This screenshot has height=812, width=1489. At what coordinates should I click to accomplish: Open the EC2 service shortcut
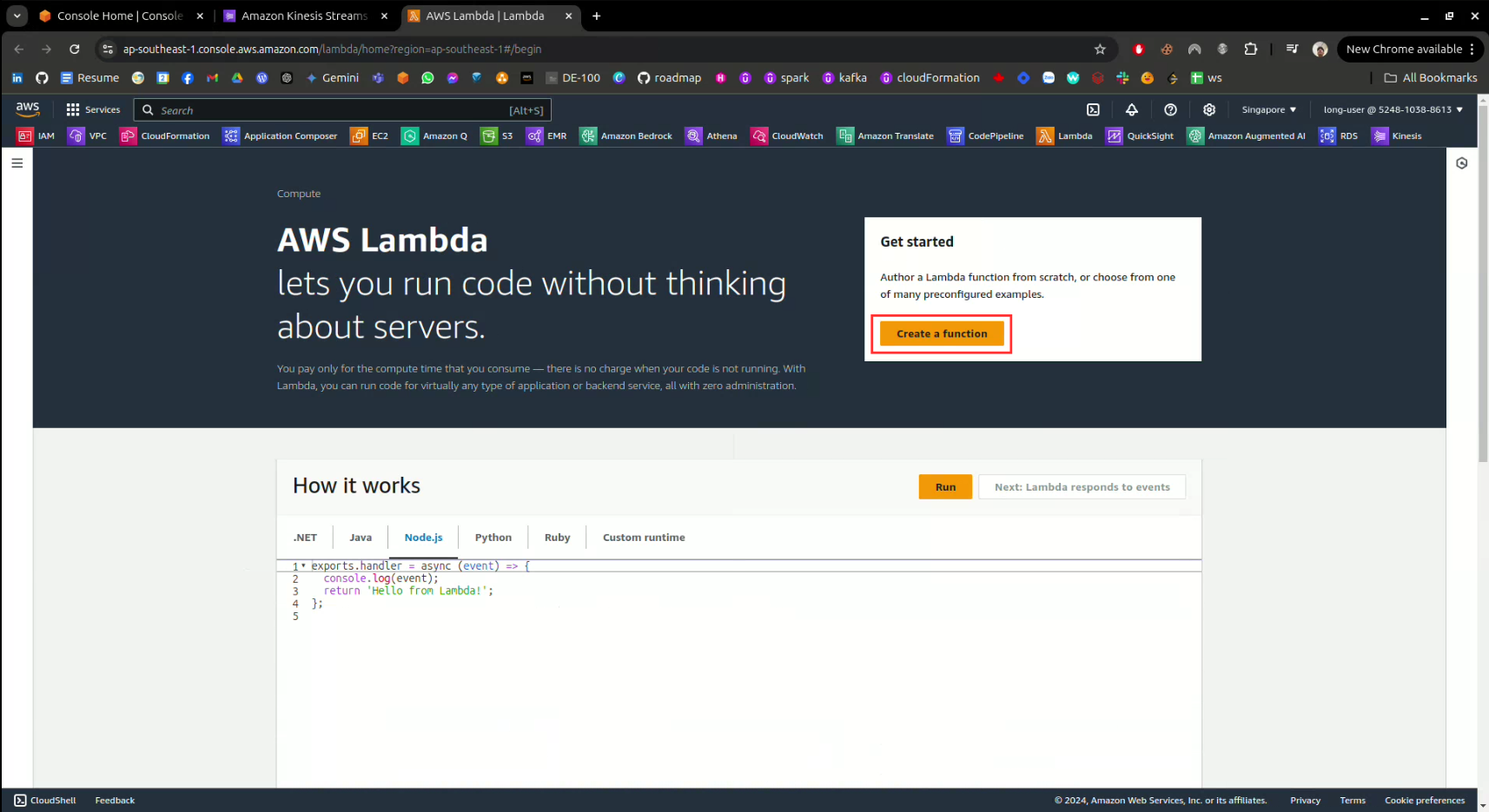369,135
